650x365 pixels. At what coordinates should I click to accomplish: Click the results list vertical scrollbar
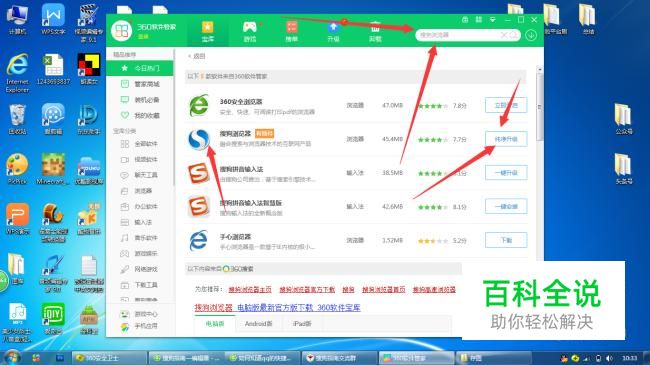coord(539,108)
